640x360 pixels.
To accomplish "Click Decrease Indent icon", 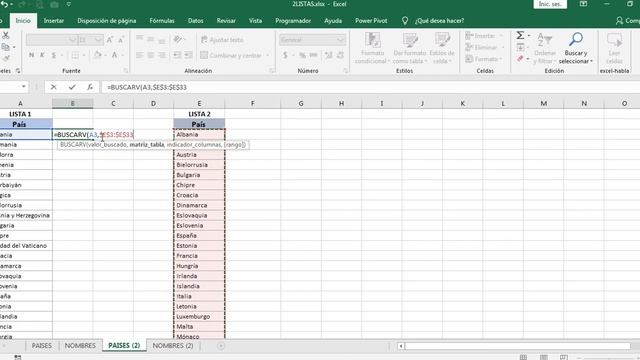I will tap(177, 55).
